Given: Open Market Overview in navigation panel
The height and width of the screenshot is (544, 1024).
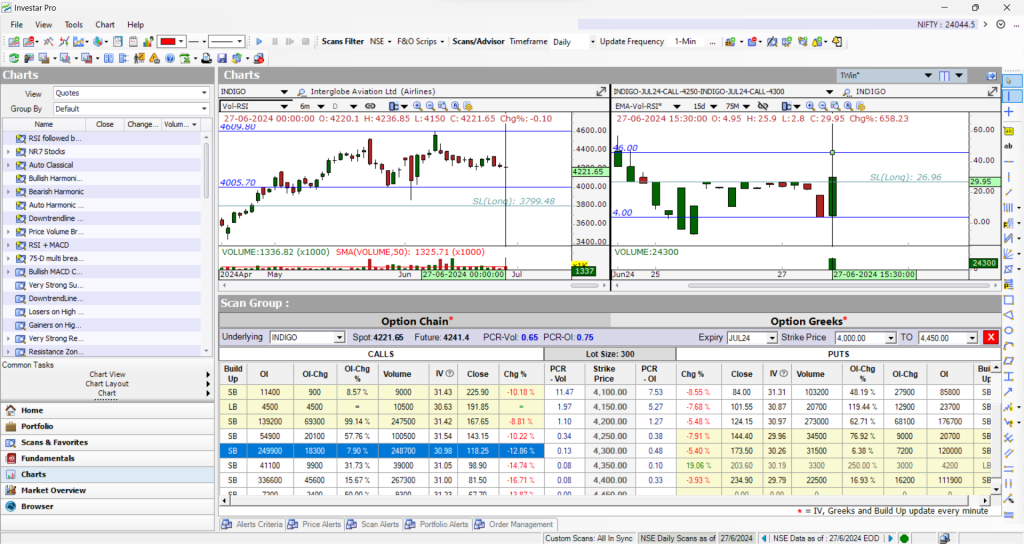Looking at the screenshot, I should click(107, 490).
